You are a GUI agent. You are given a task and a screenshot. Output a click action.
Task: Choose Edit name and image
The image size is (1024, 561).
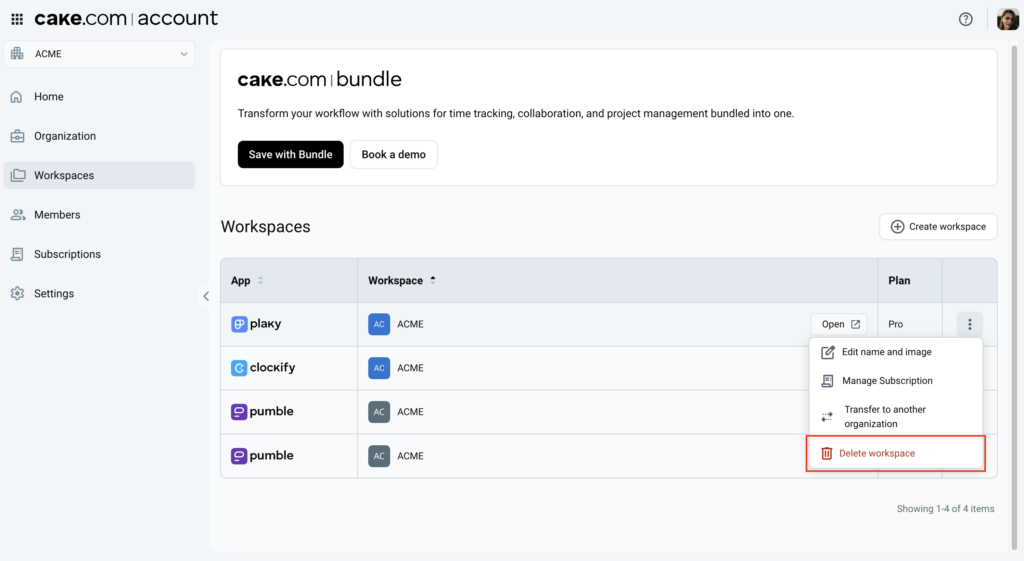[896, 352]
